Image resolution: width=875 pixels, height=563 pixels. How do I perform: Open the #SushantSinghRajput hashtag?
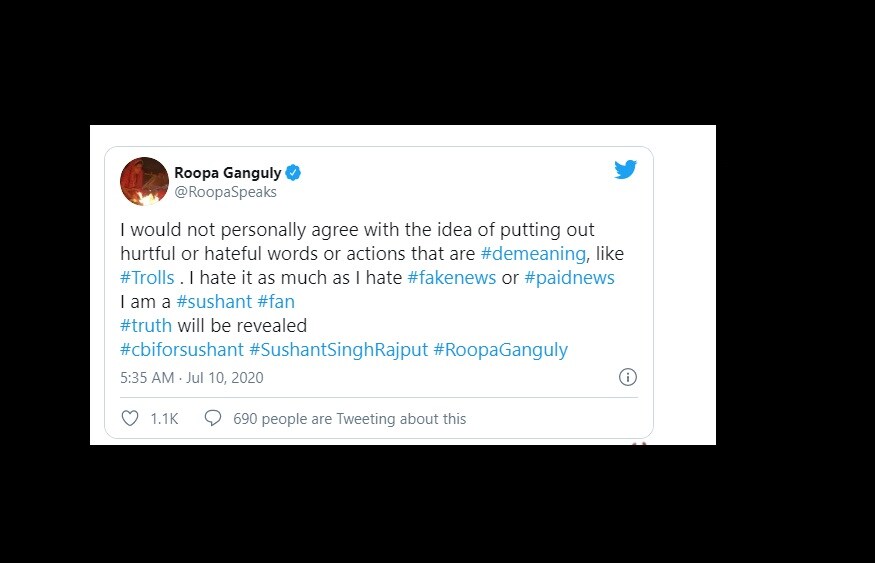(338, 349)
